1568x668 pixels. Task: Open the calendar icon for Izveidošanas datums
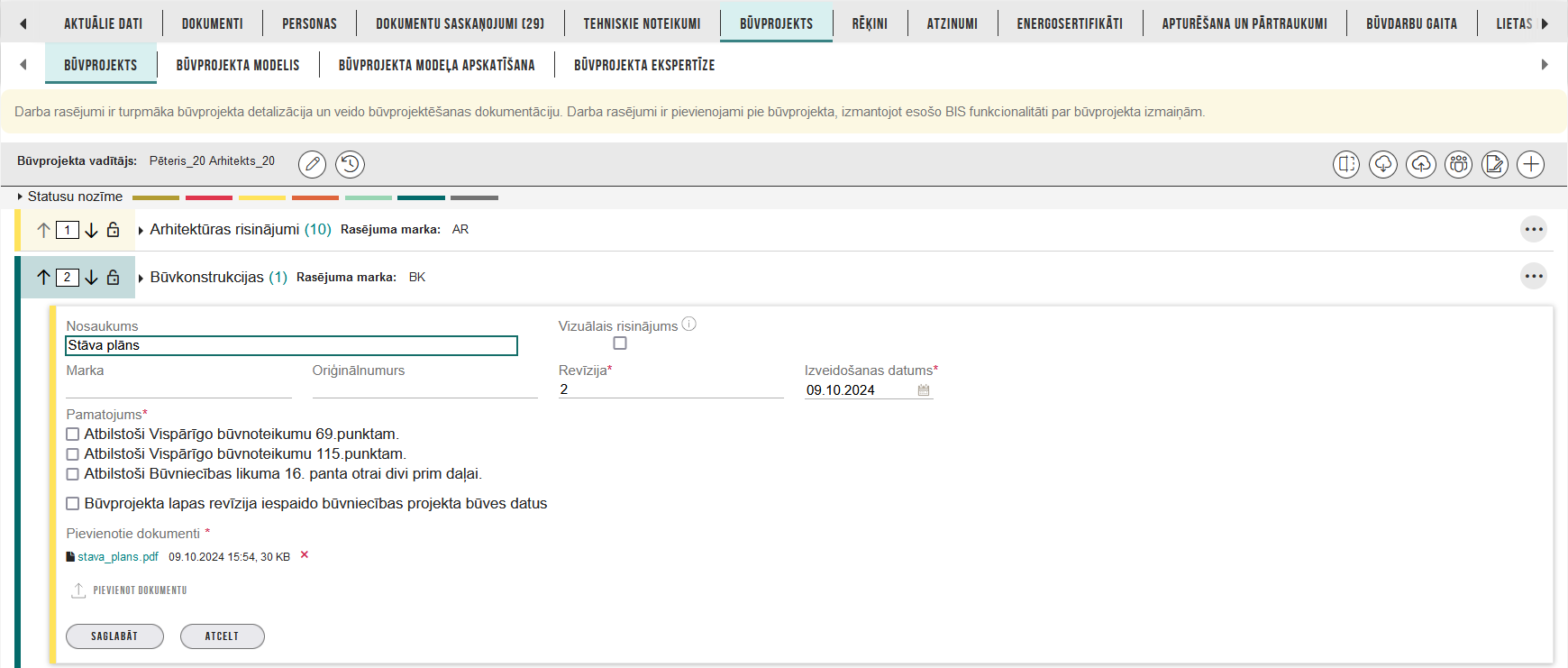(x=924, y=390)
